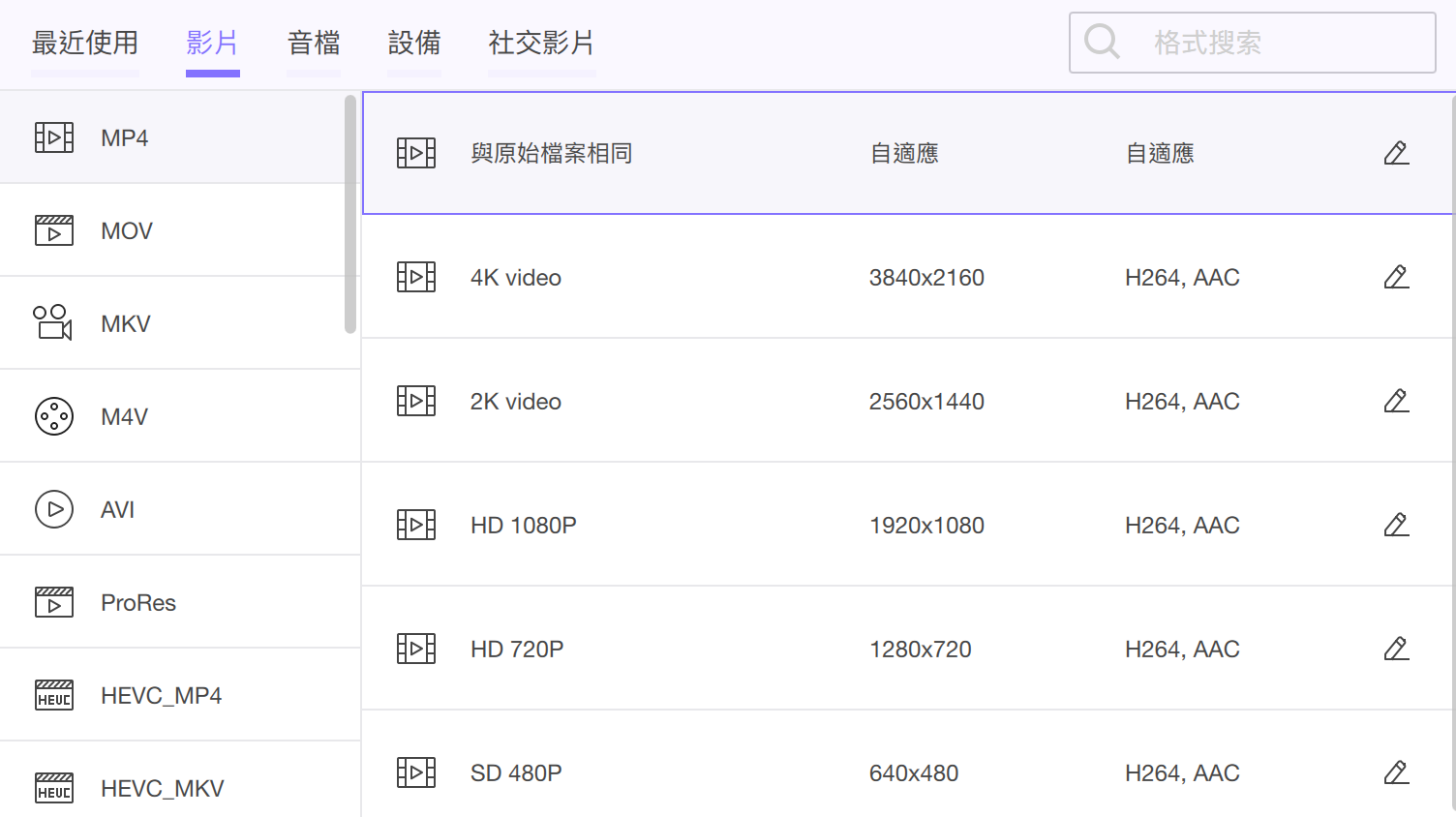Click H264, AAC codec in the 4K video row
The image size is (1456, 817).
point(1182,278)
